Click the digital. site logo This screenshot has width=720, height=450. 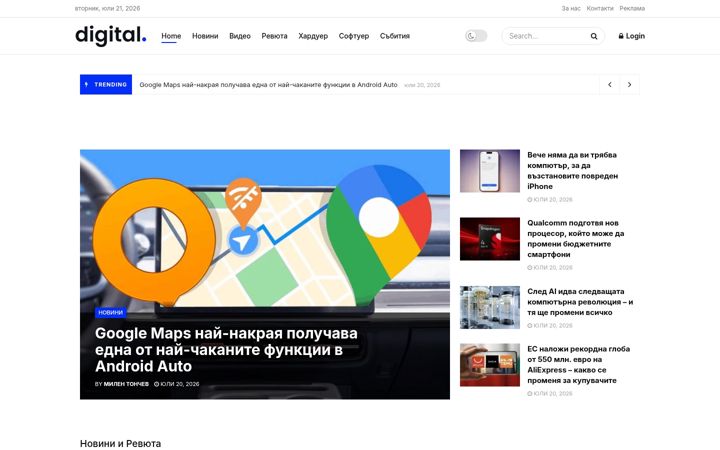[111, 36]
